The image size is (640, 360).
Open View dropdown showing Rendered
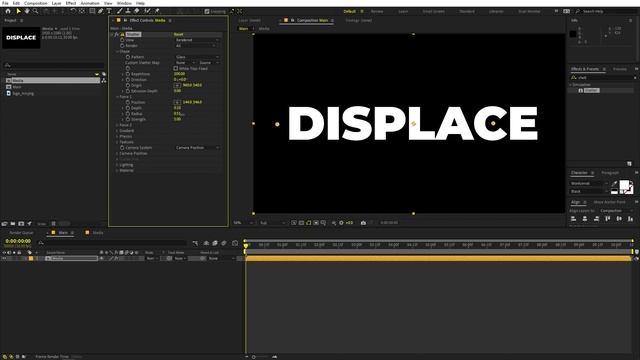point(197,40)
